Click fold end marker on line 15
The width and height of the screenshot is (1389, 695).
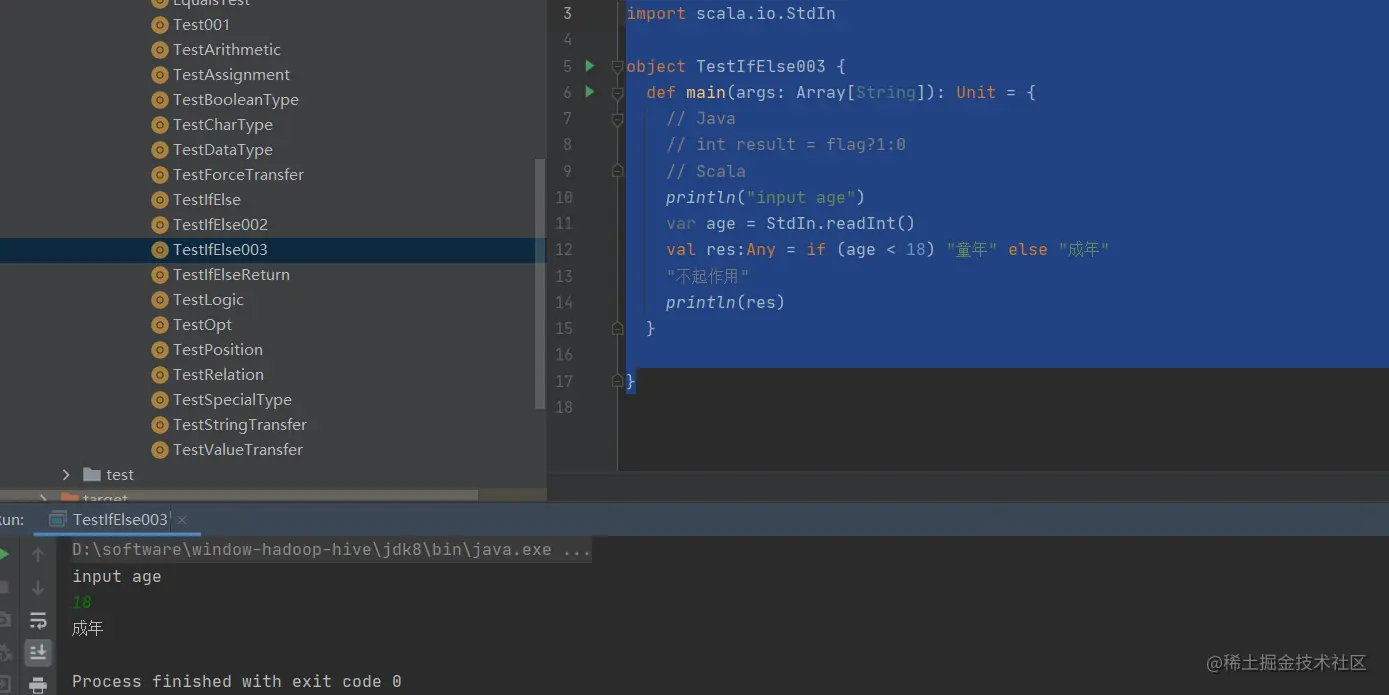[617, 328]
